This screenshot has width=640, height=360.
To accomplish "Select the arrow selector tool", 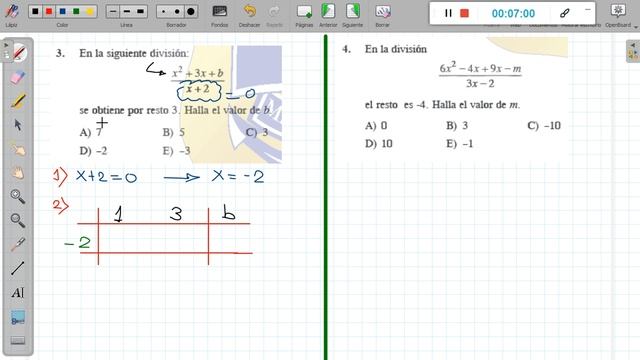I will 18,125.
